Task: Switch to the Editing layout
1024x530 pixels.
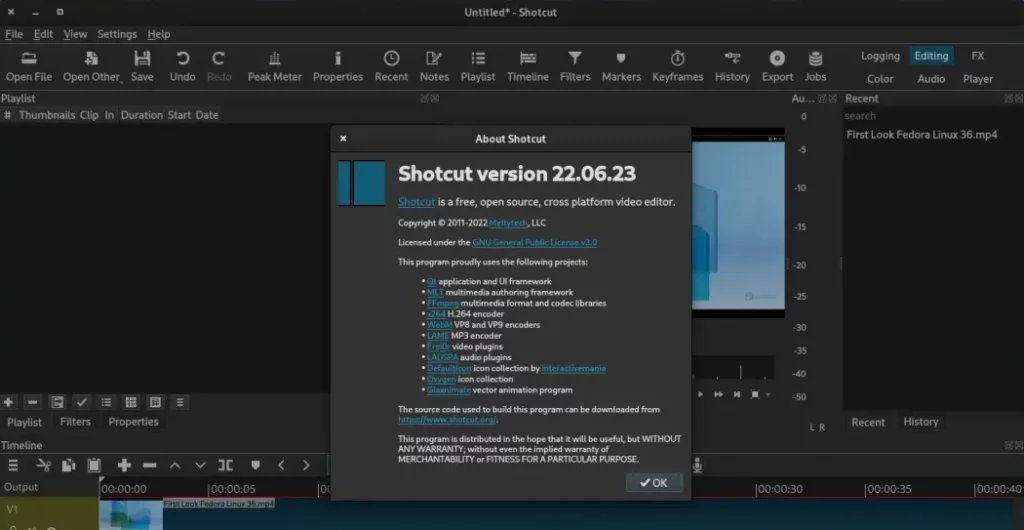Action: (931, 56)
